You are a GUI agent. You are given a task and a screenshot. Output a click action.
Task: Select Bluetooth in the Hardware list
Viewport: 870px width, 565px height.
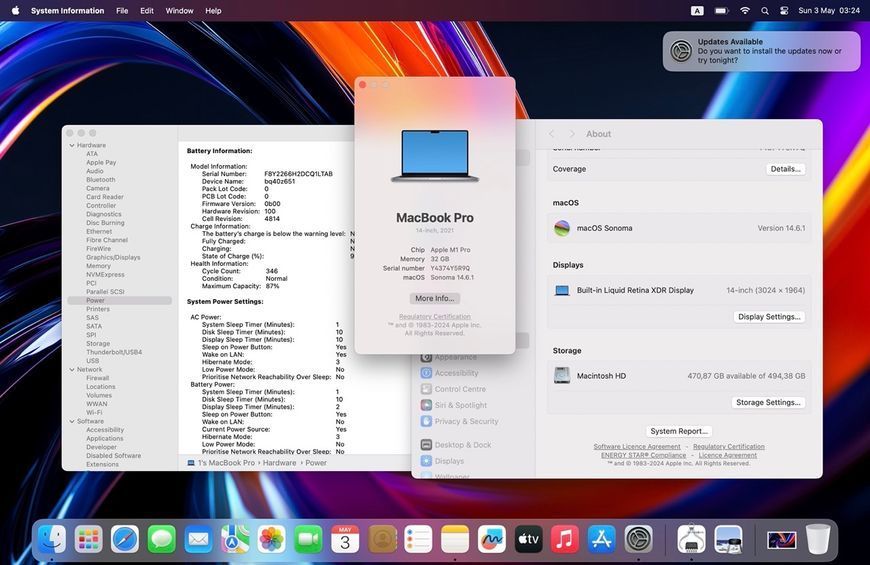click(100, 180)
